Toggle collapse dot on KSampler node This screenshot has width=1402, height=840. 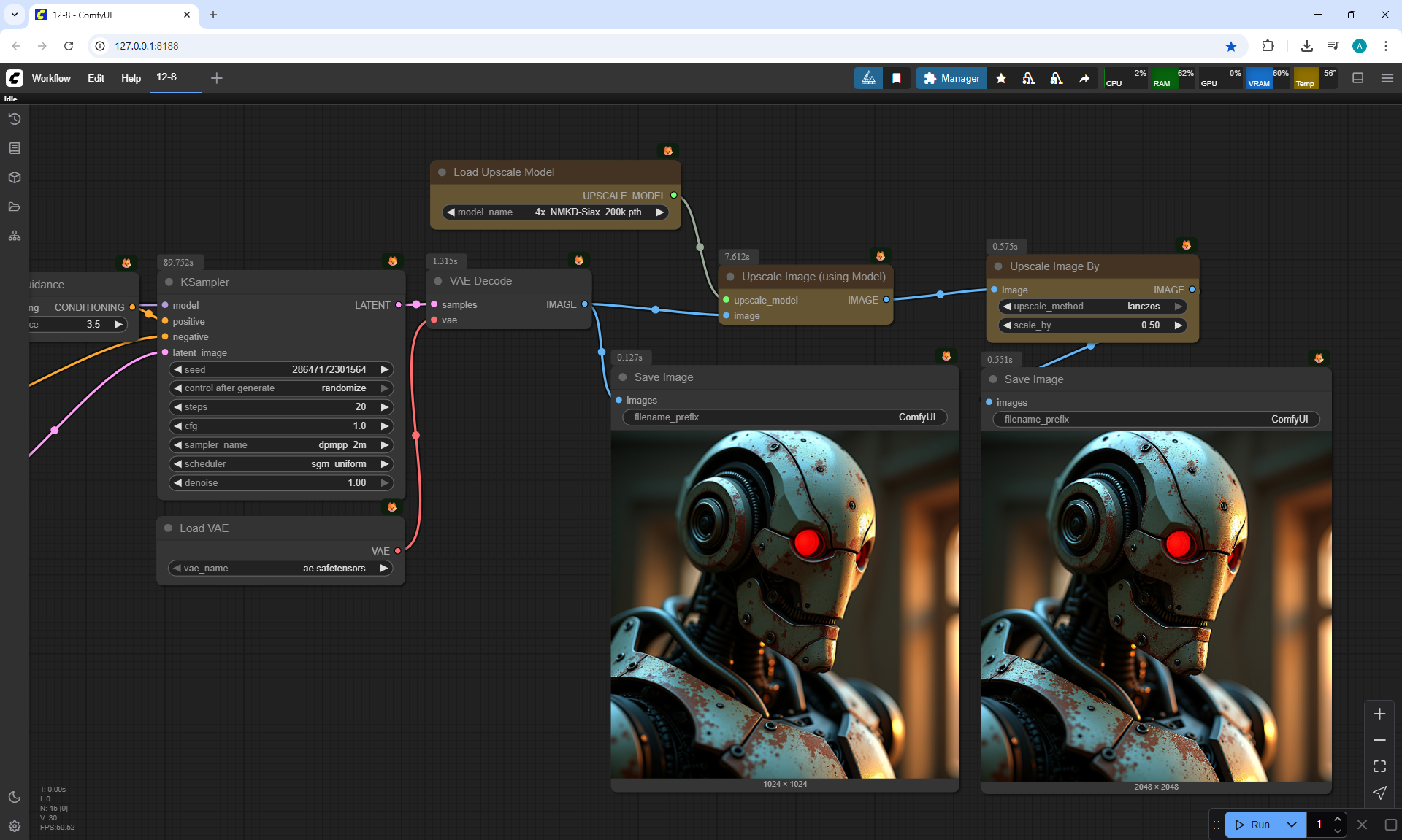pyautogui.click(x=169, y=282)
